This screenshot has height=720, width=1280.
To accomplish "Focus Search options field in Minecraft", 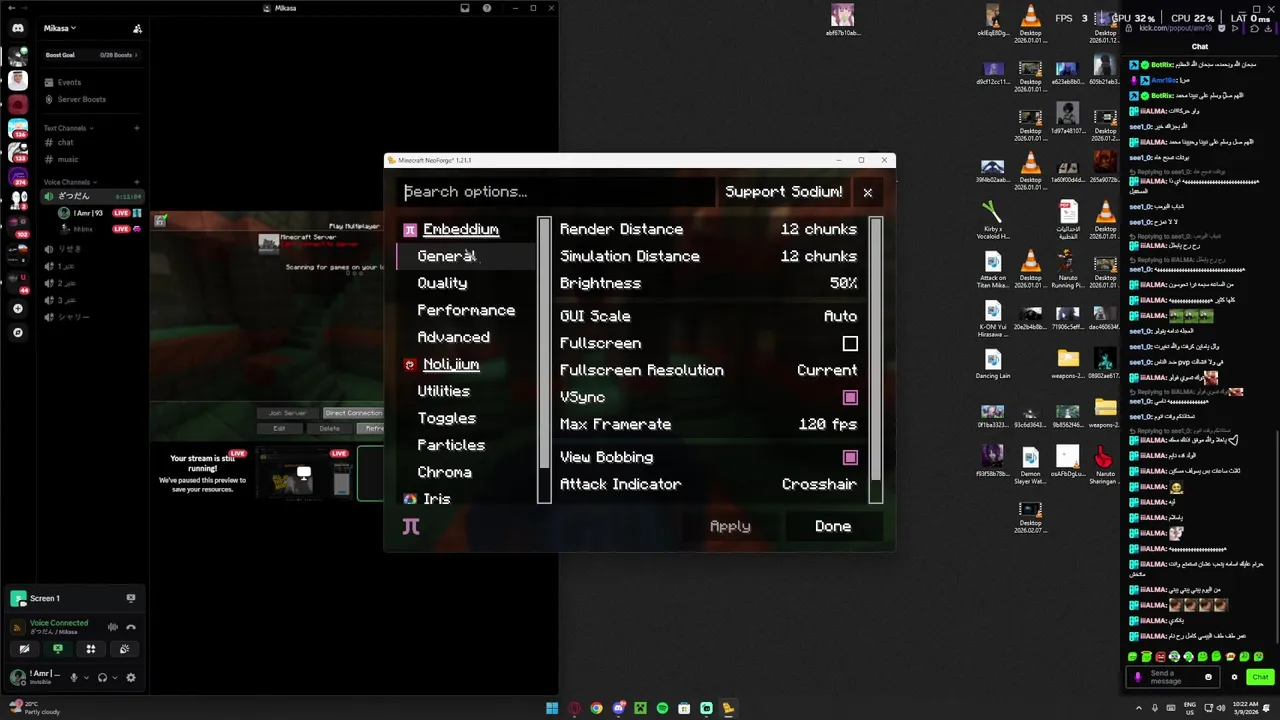I will pos(555,192).
